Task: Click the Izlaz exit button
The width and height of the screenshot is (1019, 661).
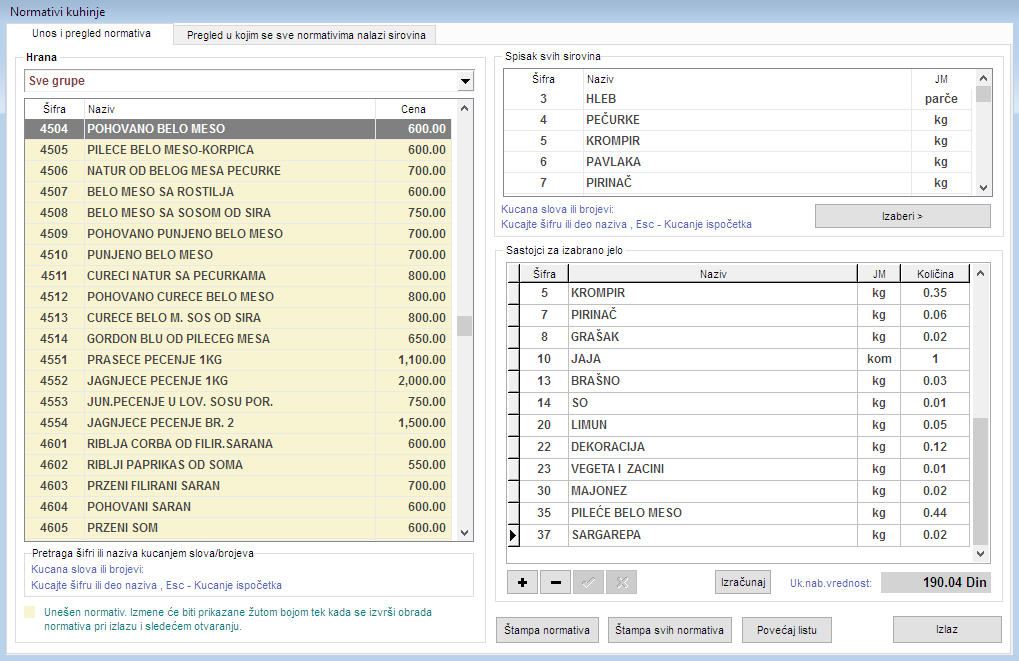Action: 946,629
